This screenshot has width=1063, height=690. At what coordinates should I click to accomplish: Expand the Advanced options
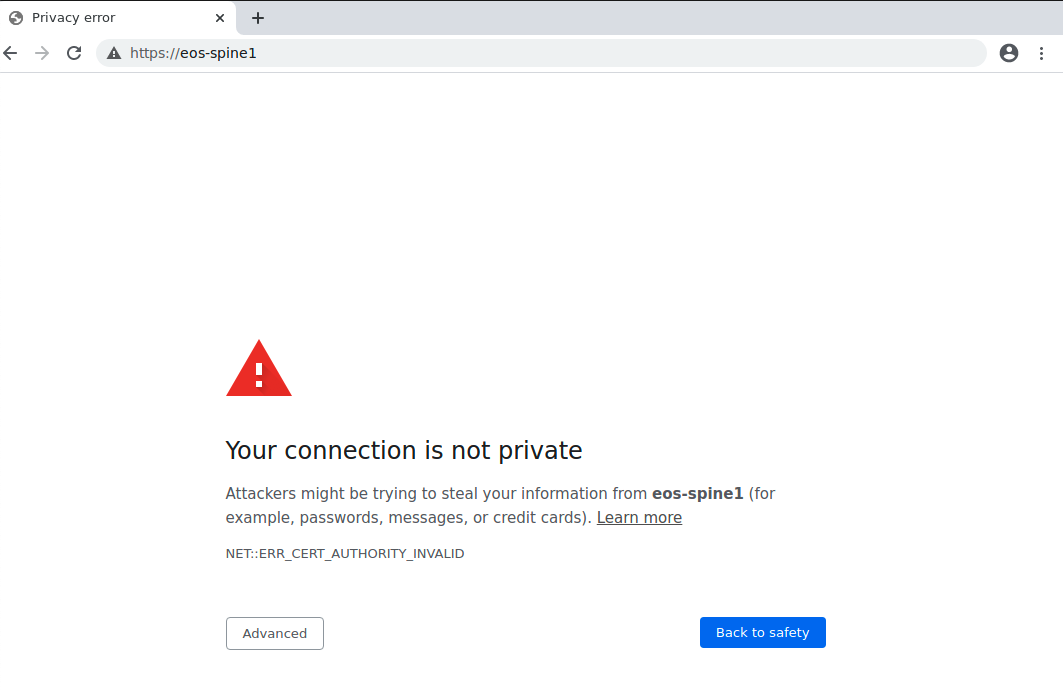click(275, 633)
